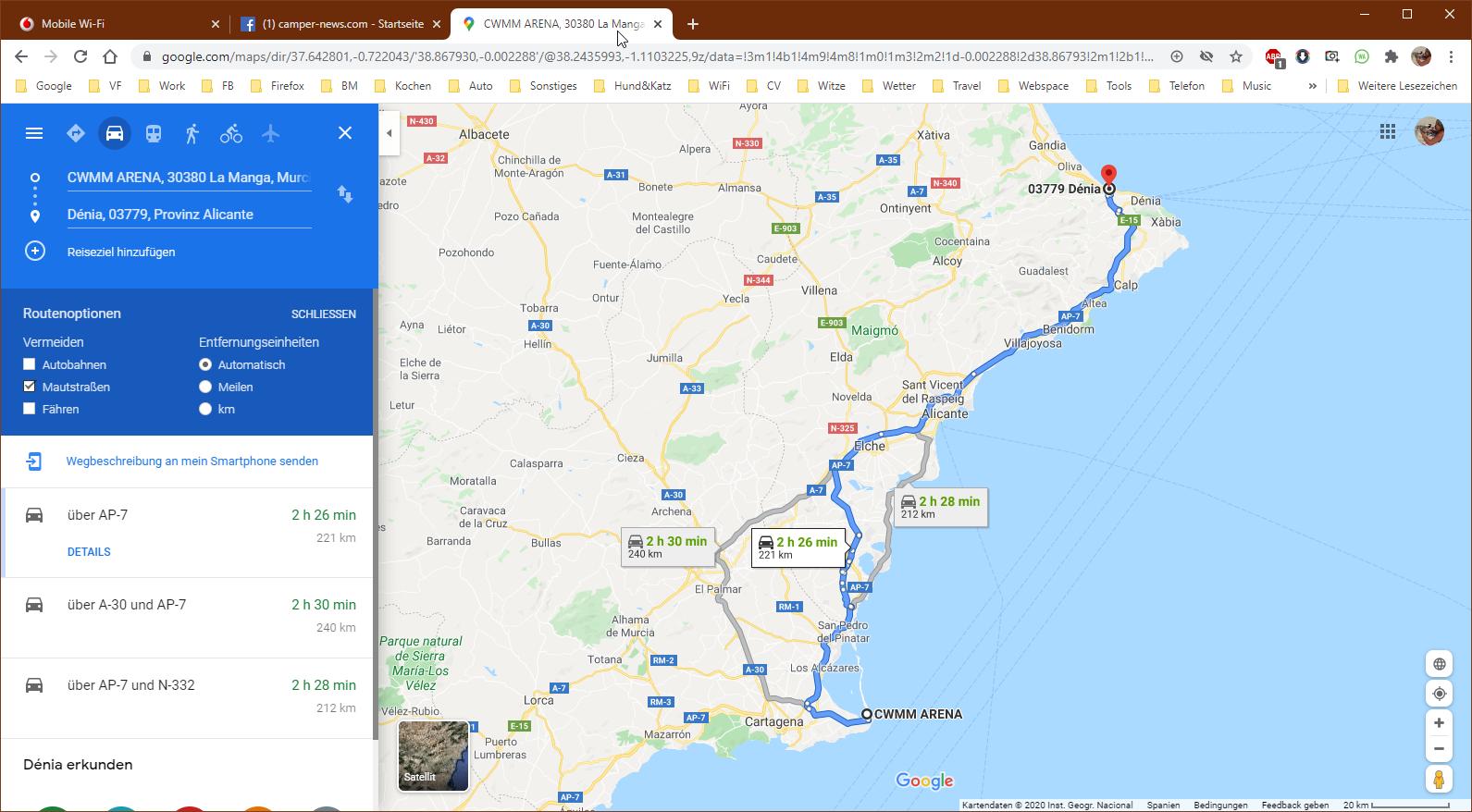Open the Feedback geben link
This screenshot has height=812, width=1472.
tap(1294, 805)
